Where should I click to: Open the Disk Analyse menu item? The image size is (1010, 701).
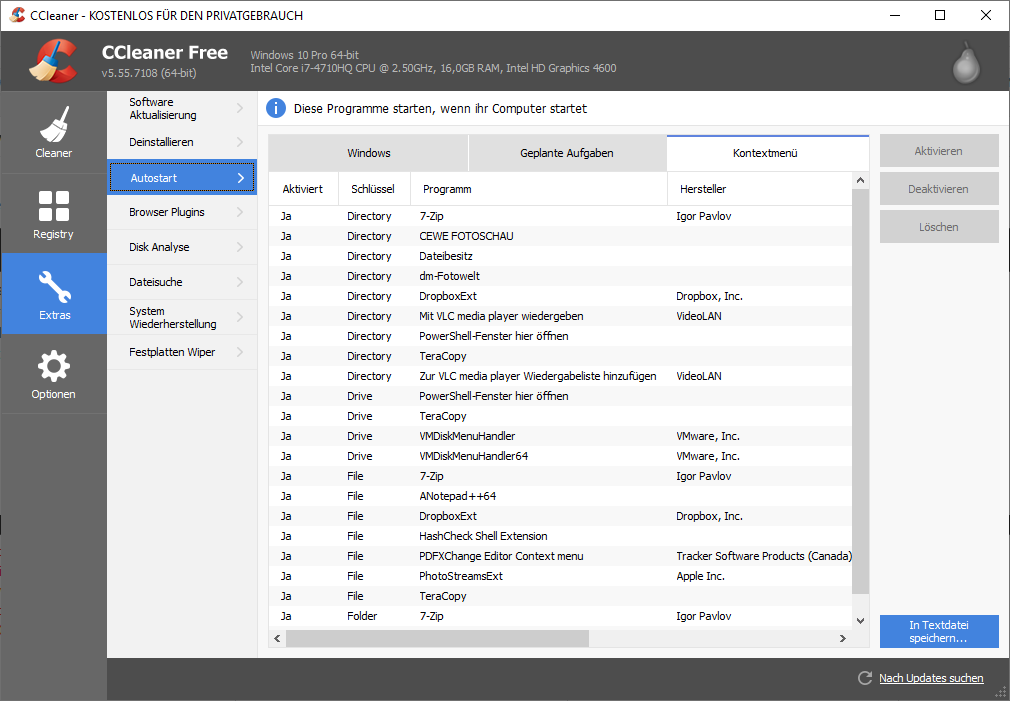pos(160,247)
